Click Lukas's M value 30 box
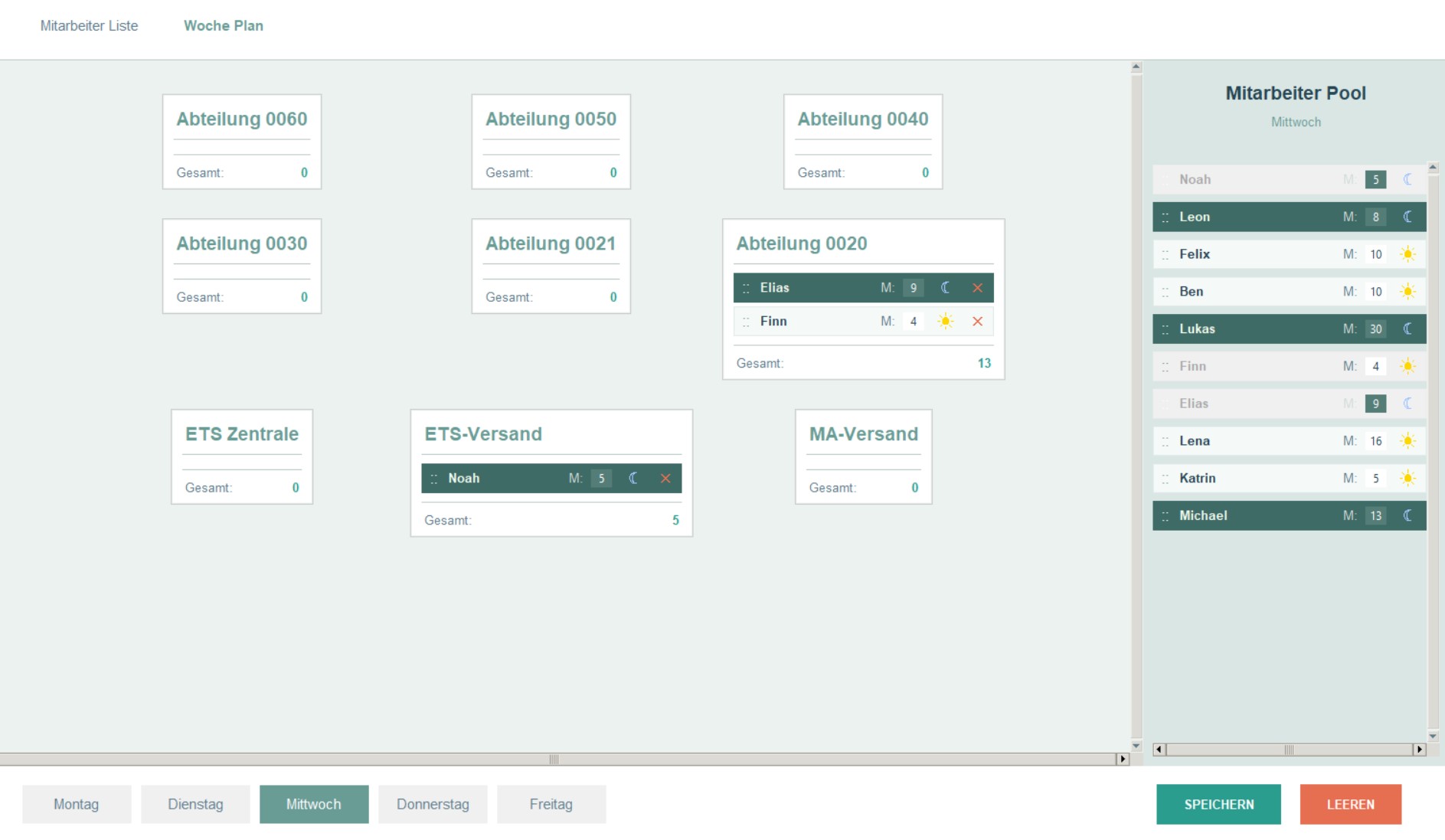This screenshot has width=1445, height=840. pos(1376,329)
